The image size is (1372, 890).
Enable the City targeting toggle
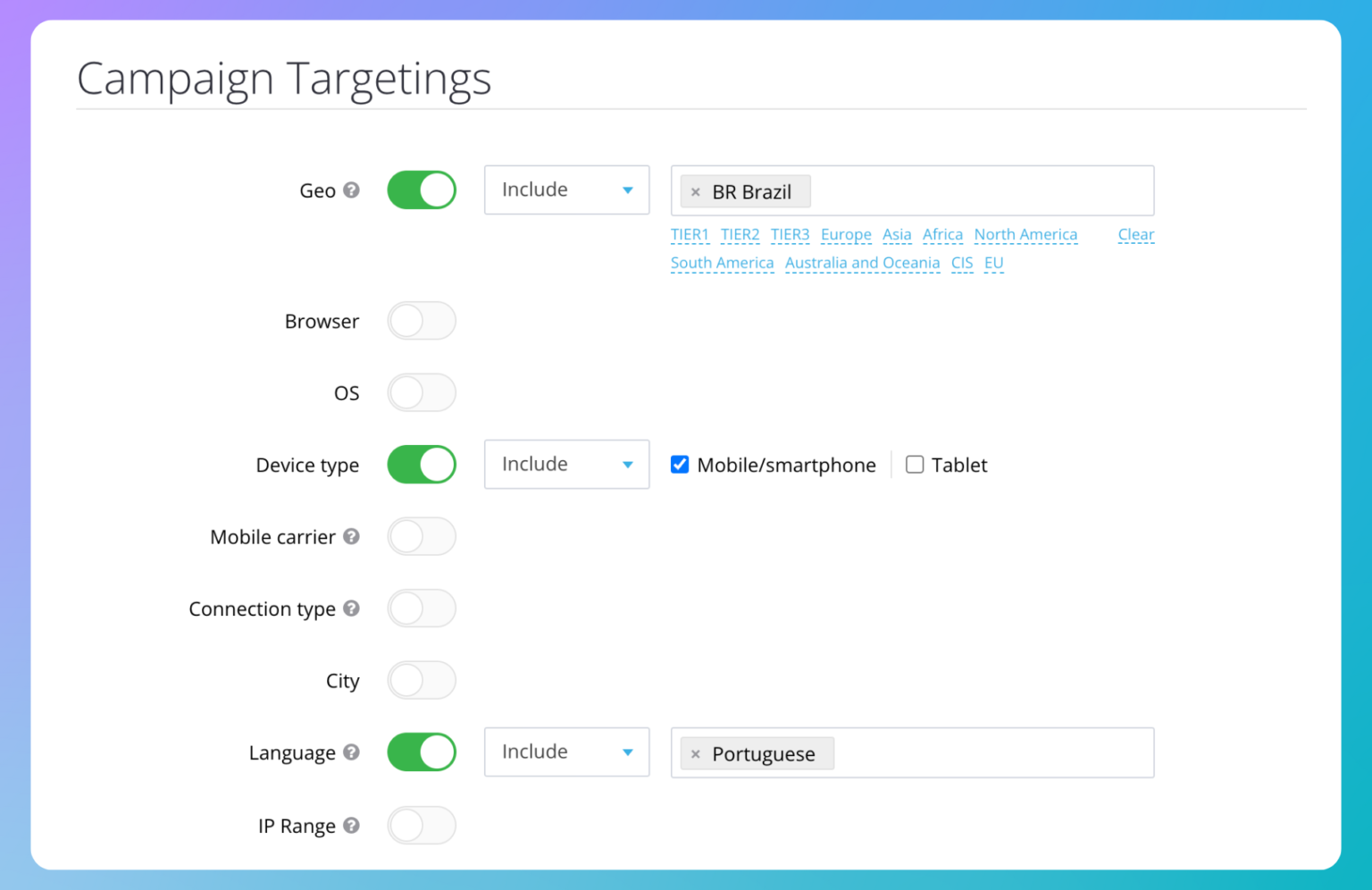click(x=422, y=681)
